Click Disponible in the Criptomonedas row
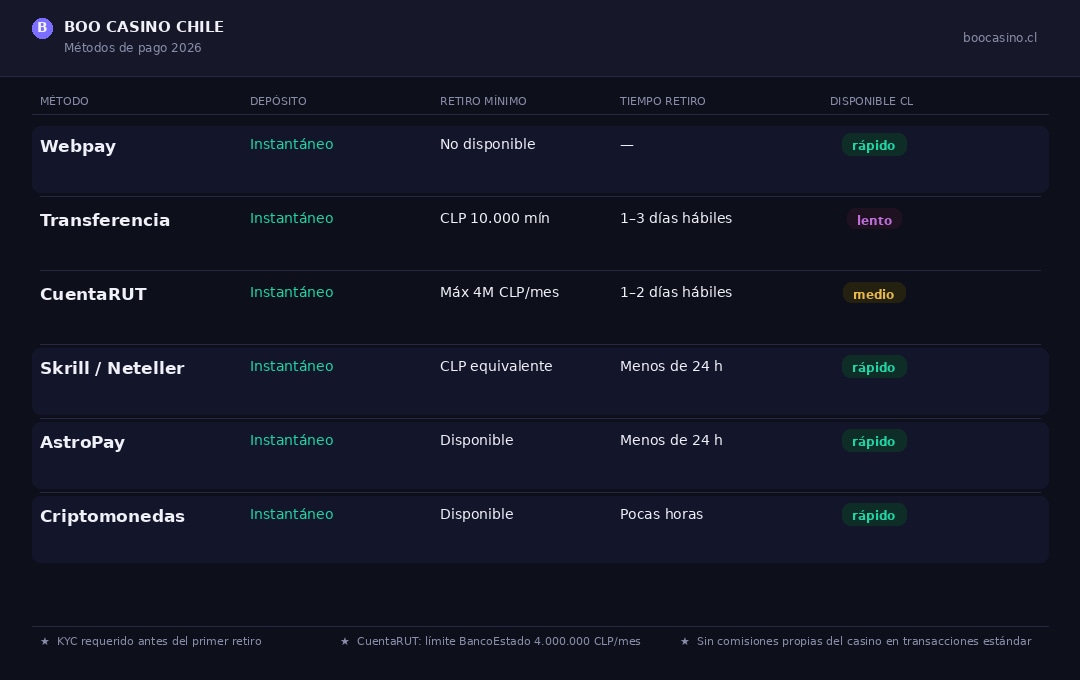 tap(477, 514)
